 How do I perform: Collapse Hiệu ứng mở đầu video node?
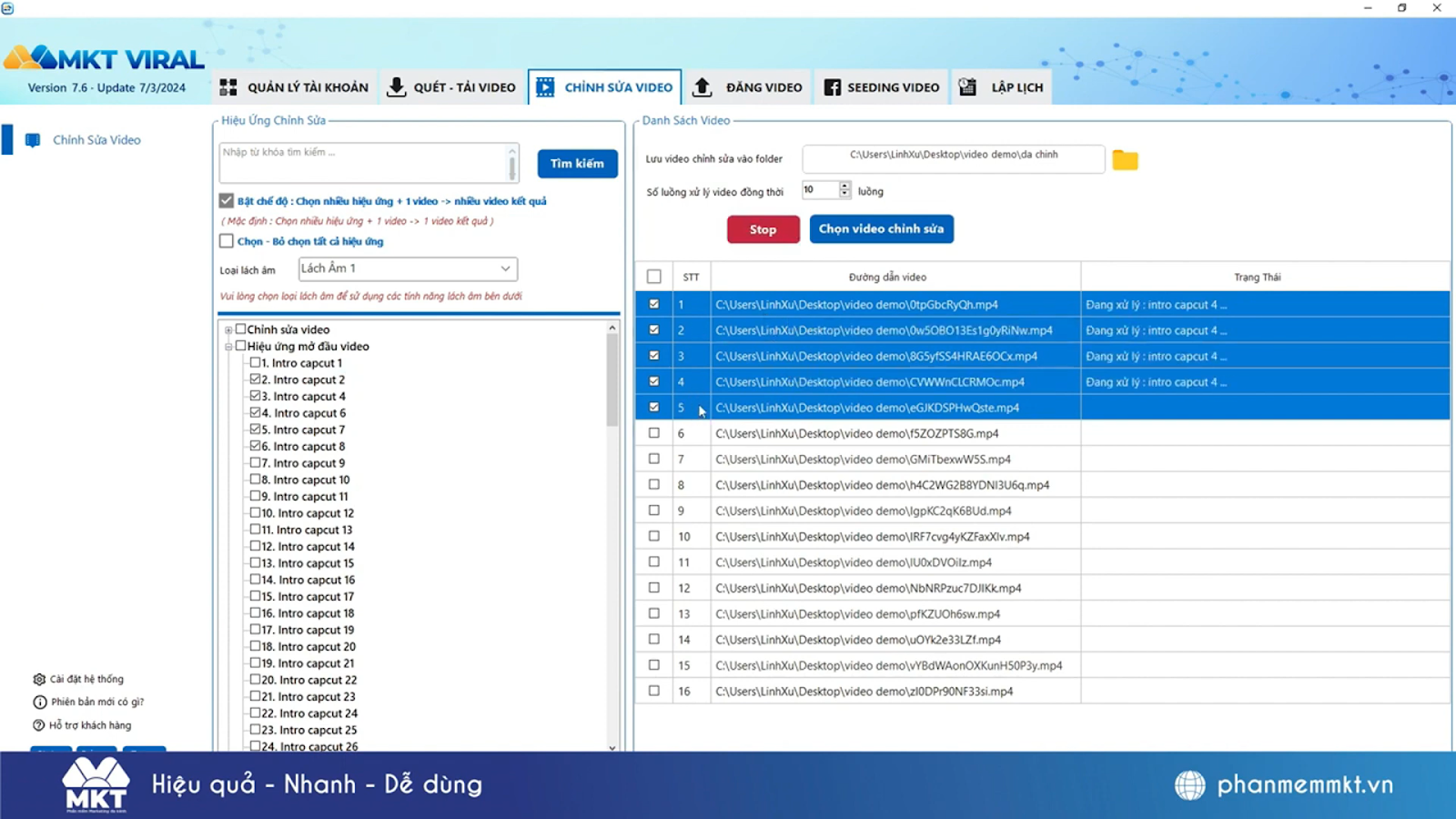click(x=228, y=347)
